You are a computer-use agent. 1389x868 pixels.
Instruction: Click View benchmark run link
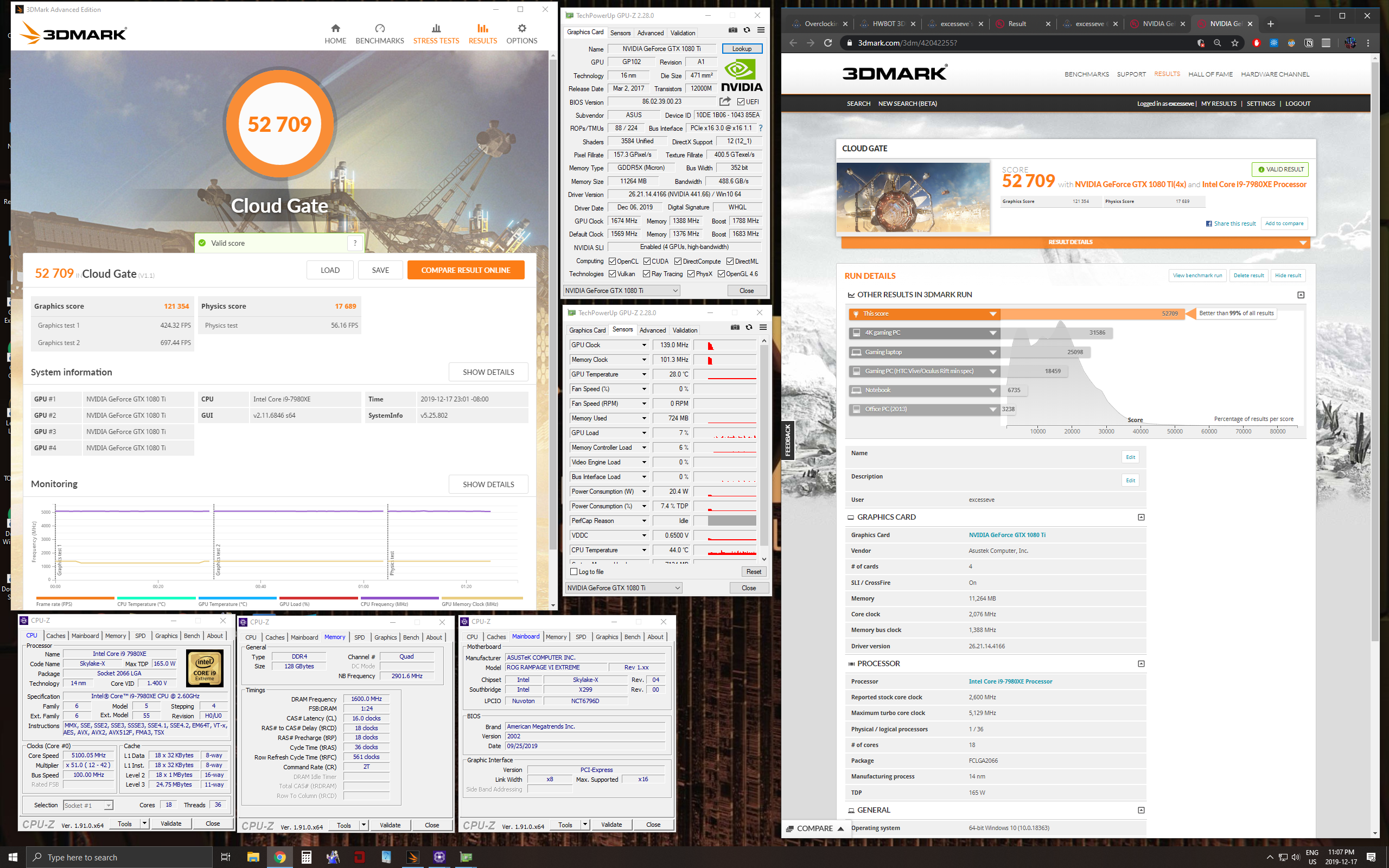click(x=1197, y=276)
